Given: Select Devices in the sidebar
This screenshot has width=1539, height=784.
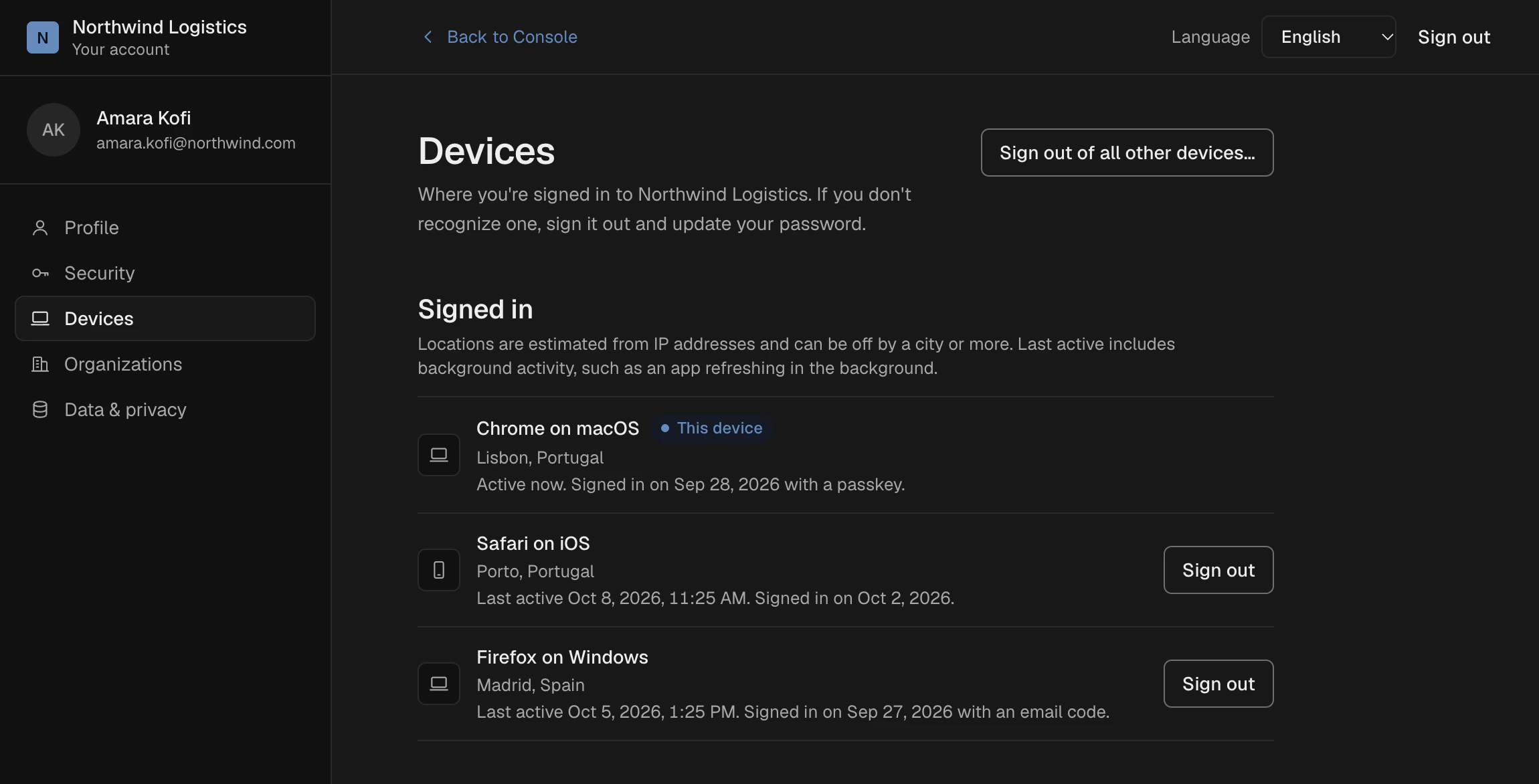Looking at the screenshot, I should coord(165,319).
